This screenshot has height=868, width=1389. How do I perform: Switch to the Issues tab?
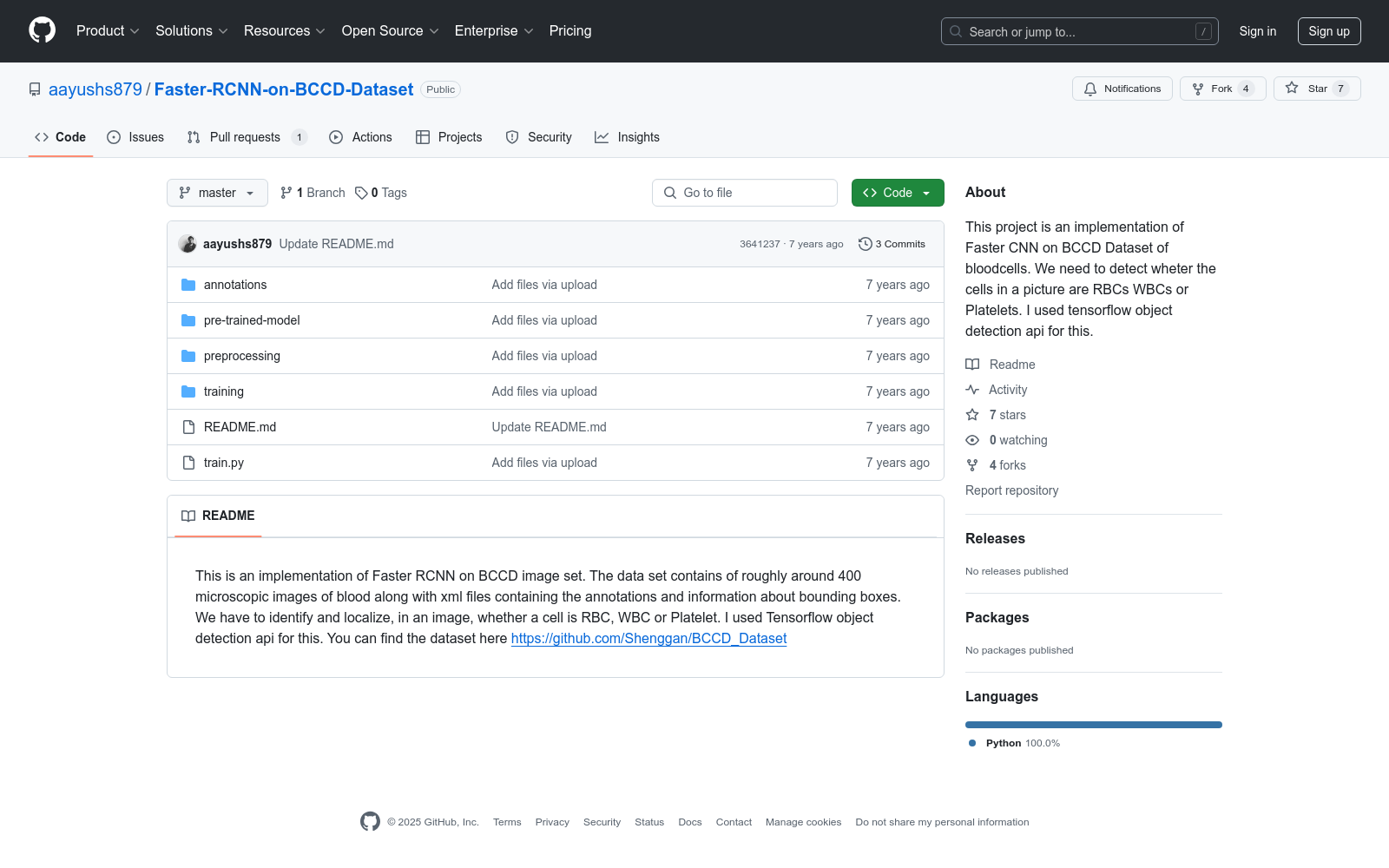coord(135,137)
